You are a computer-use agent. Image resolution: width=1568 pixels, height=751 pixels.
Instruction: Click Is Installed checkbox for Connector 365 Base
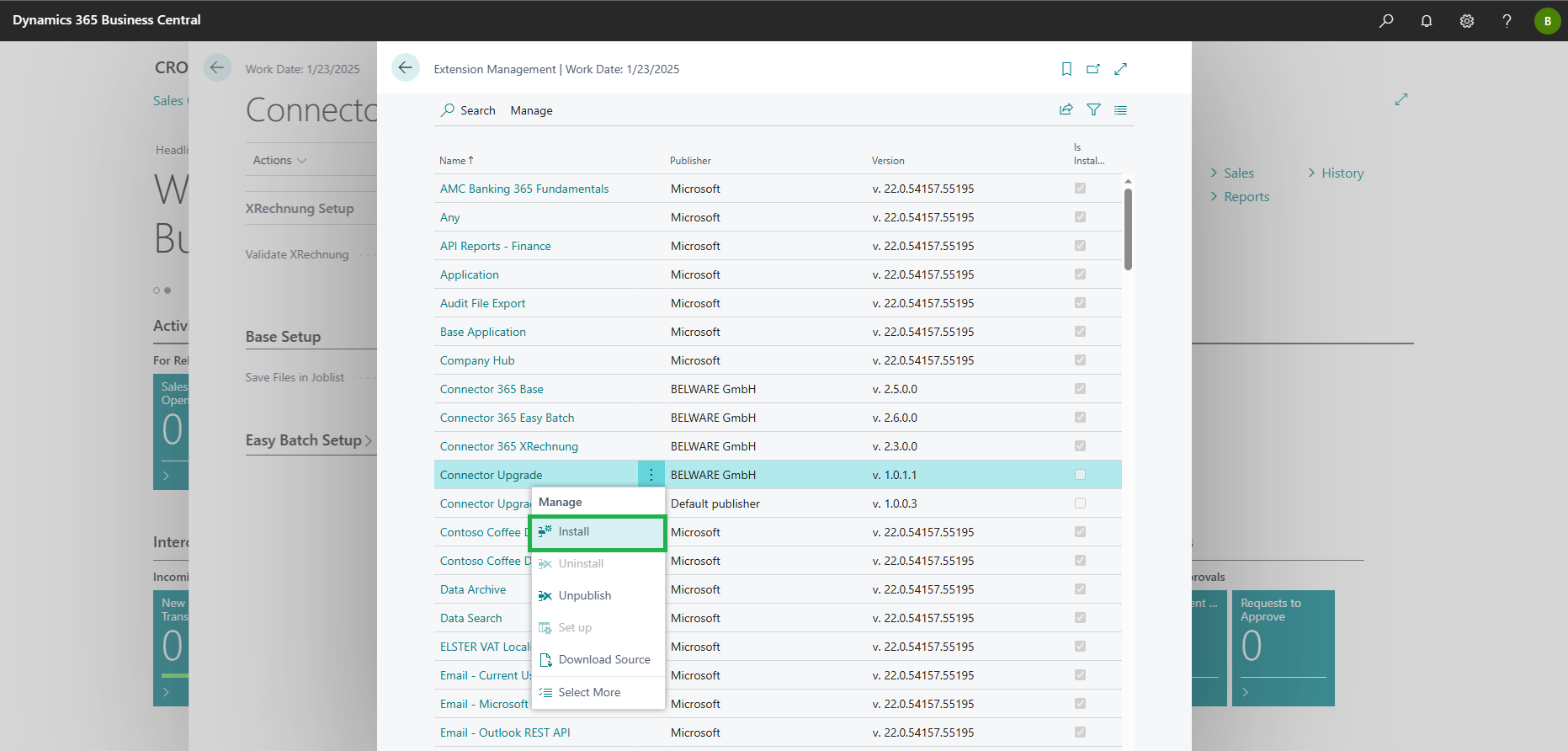tap(1080, 389)
